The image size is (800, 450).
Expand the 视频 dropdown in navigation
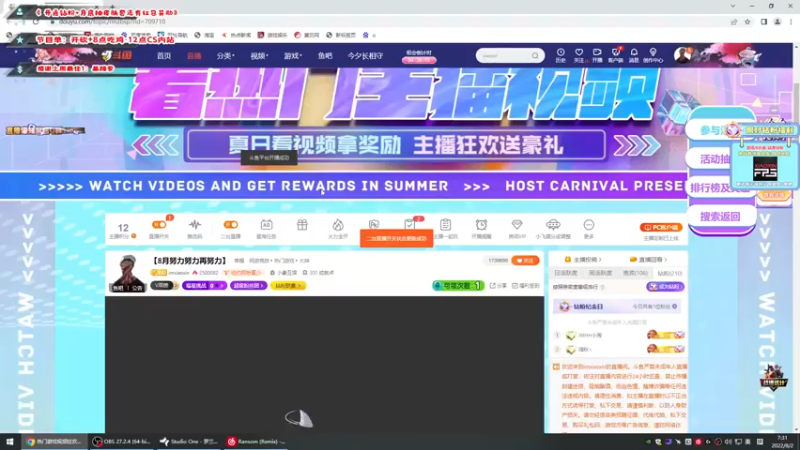click(259, 56)
